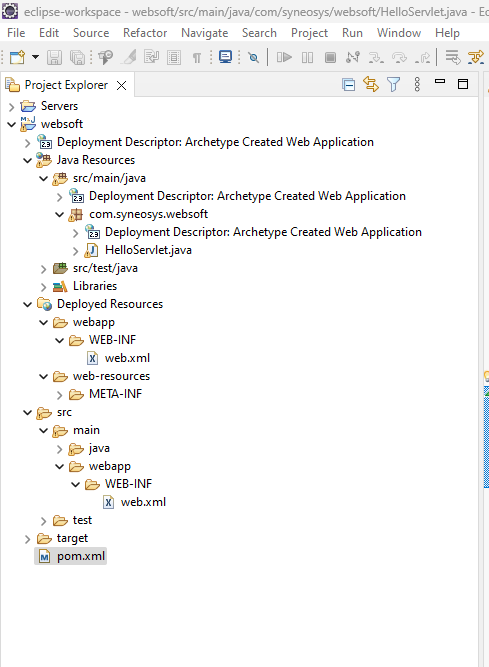
Task: Click the Step Over toolbar icon
Action: [399, 57]
